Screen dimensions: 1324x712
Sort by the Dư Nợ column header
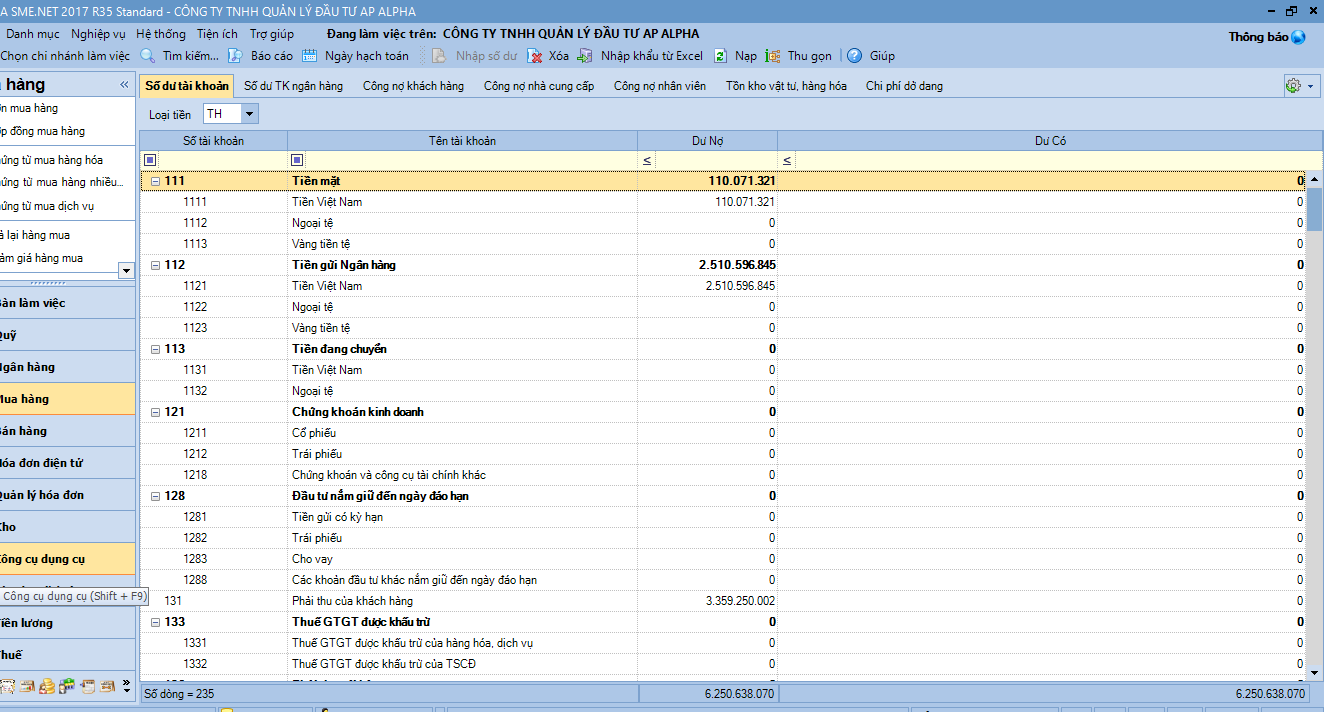click(707, 141)
